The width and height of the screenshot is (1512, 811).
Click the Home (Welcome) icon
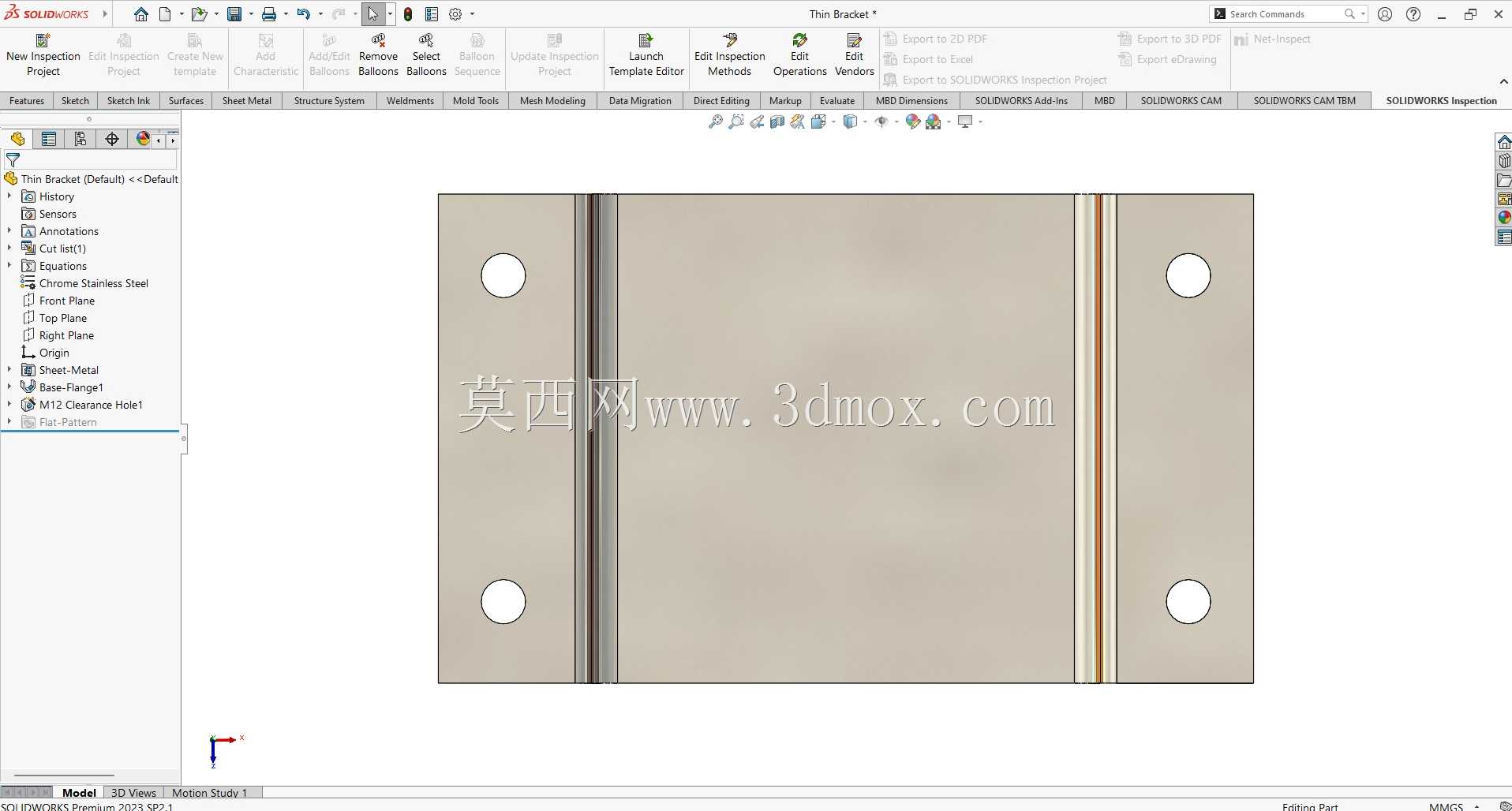141,14
